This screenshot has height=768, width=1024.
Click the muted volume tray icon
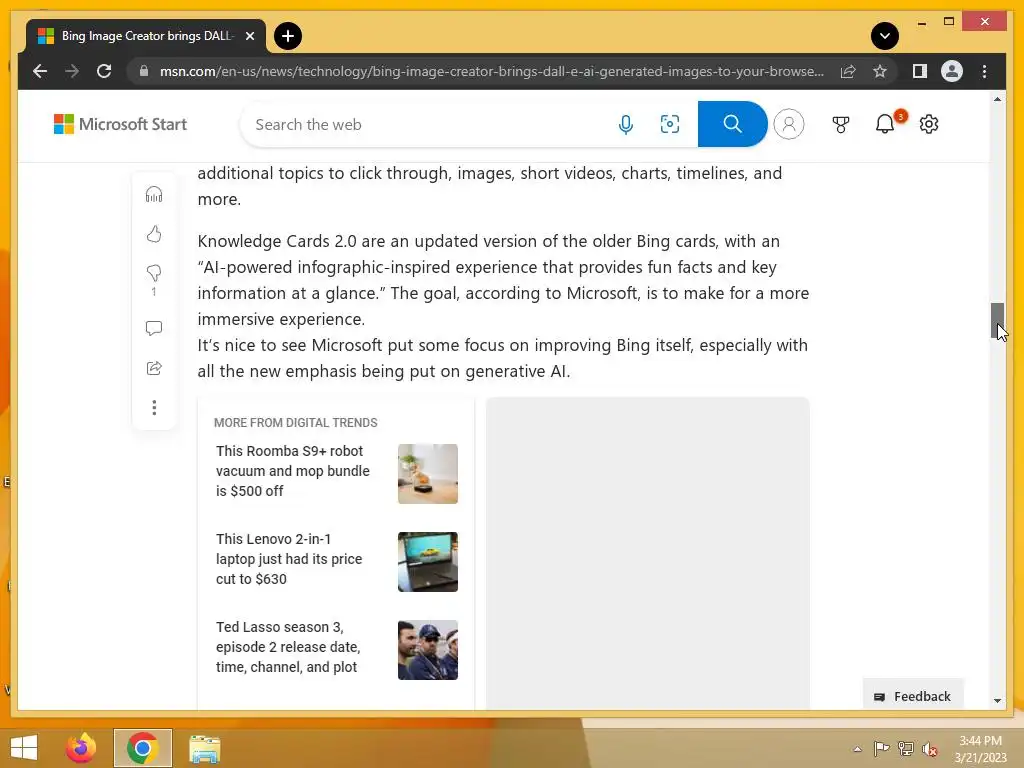pyautogui.click(x=930, y=749)
